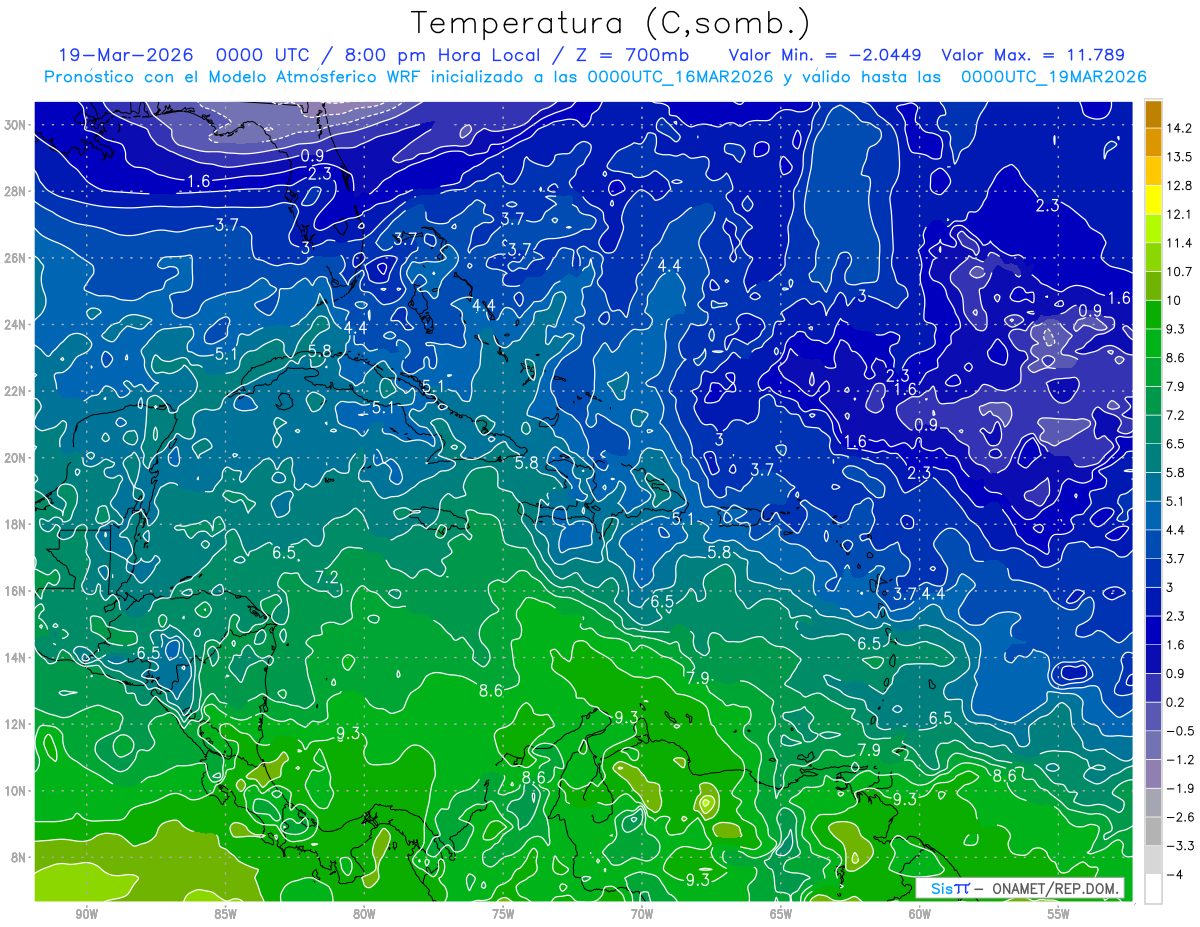Screen dimensions: 1200x927
Task: Click the '-1.2' value on the colorbar scale
Action: pyautogui.click(x=1180, y=760)
